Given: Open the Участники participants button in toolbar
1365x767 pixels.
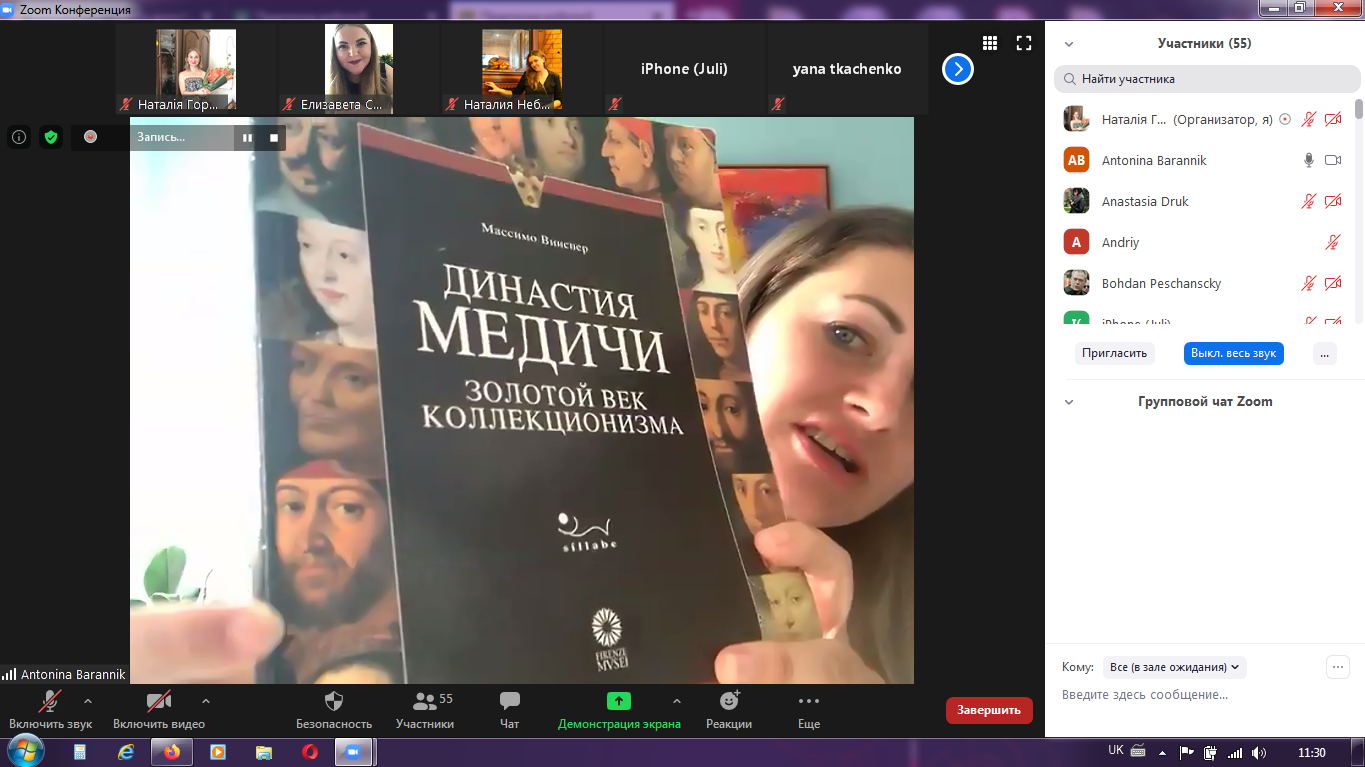Looking at the screenshot, I should point(425,709).
